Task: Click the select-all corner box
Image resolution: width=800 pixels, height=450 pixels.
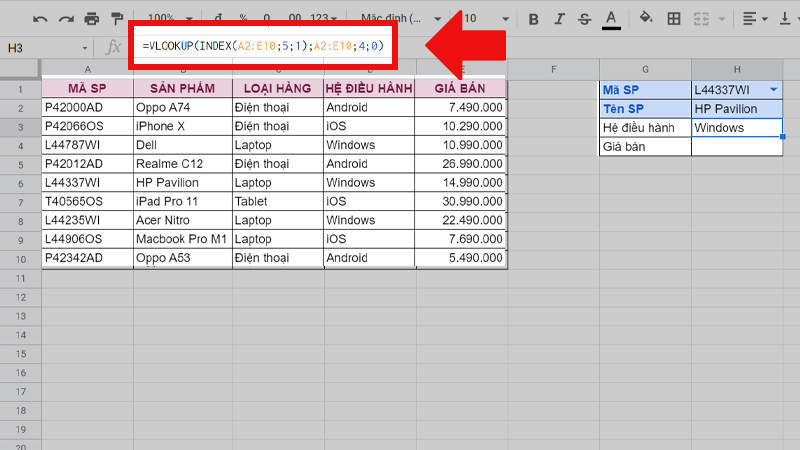Action: click(19, 69)
